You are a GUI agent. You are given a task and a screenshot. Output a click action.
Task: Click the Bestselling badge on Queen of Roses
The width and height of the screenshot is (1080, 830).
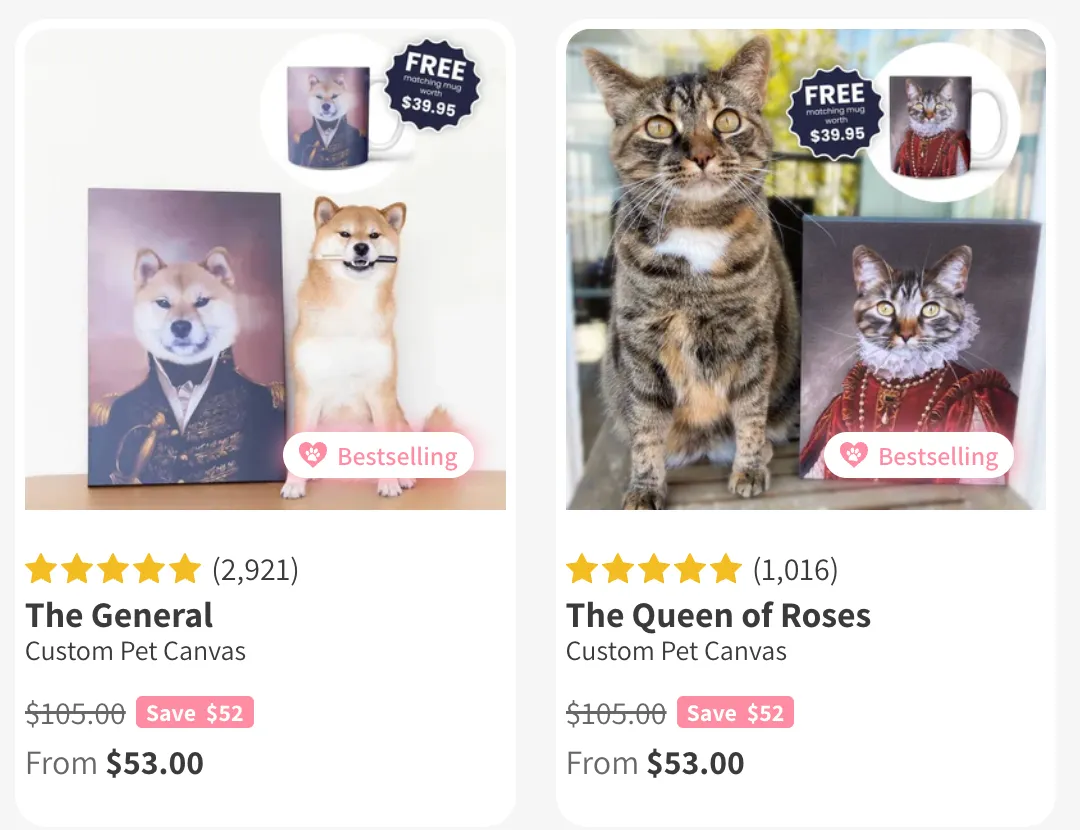[x=920, y=456]
